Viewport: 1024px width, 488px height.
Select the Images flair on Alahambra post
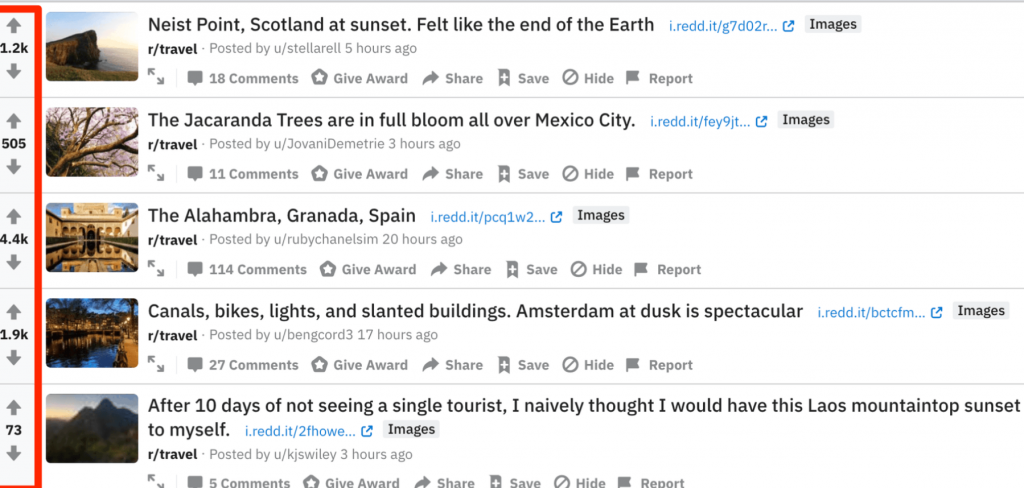tap(601, 215)
